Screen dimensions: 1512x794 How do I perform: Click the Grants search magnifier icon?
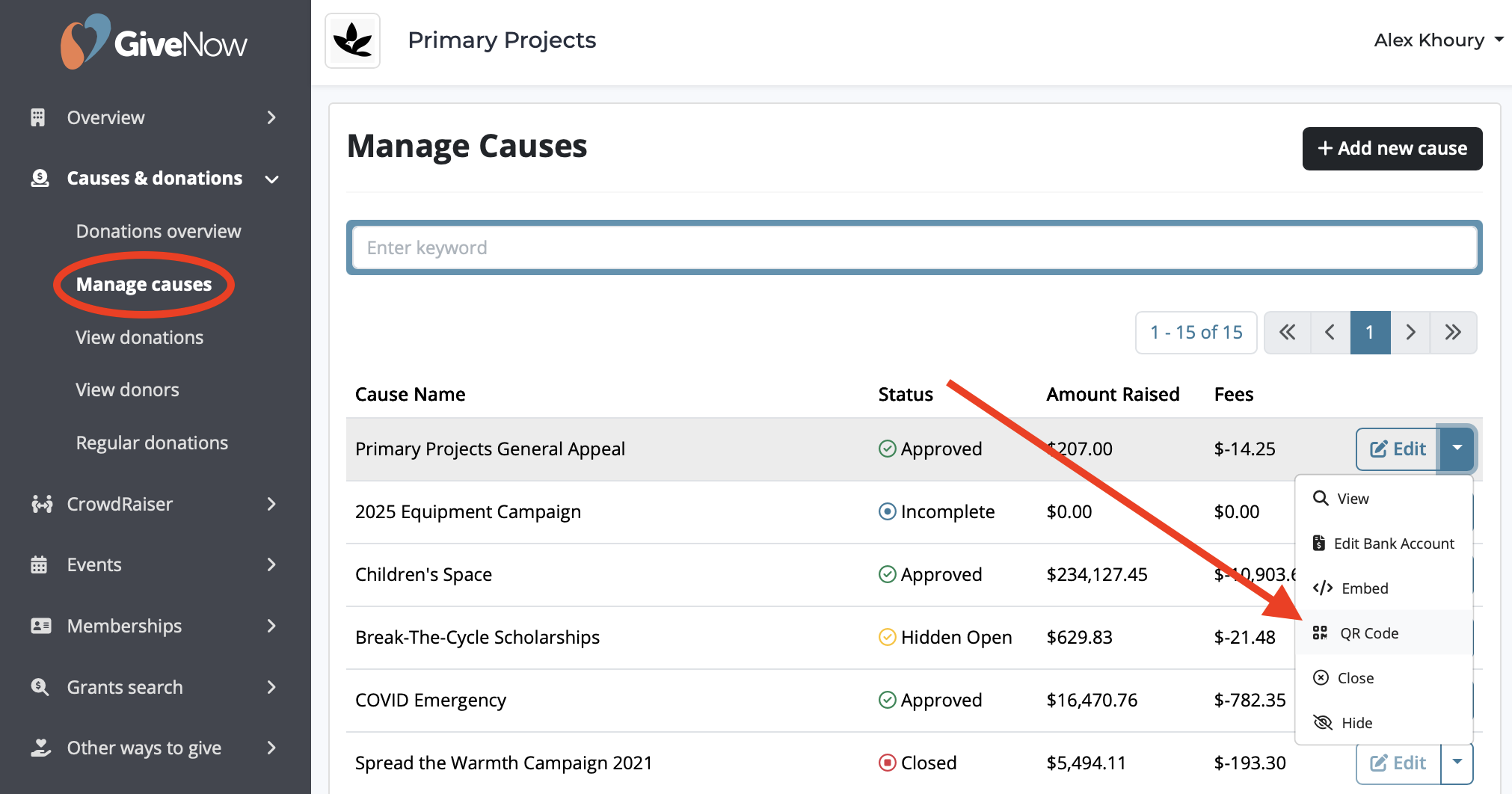pyautogui.click(x=40, y=686)
